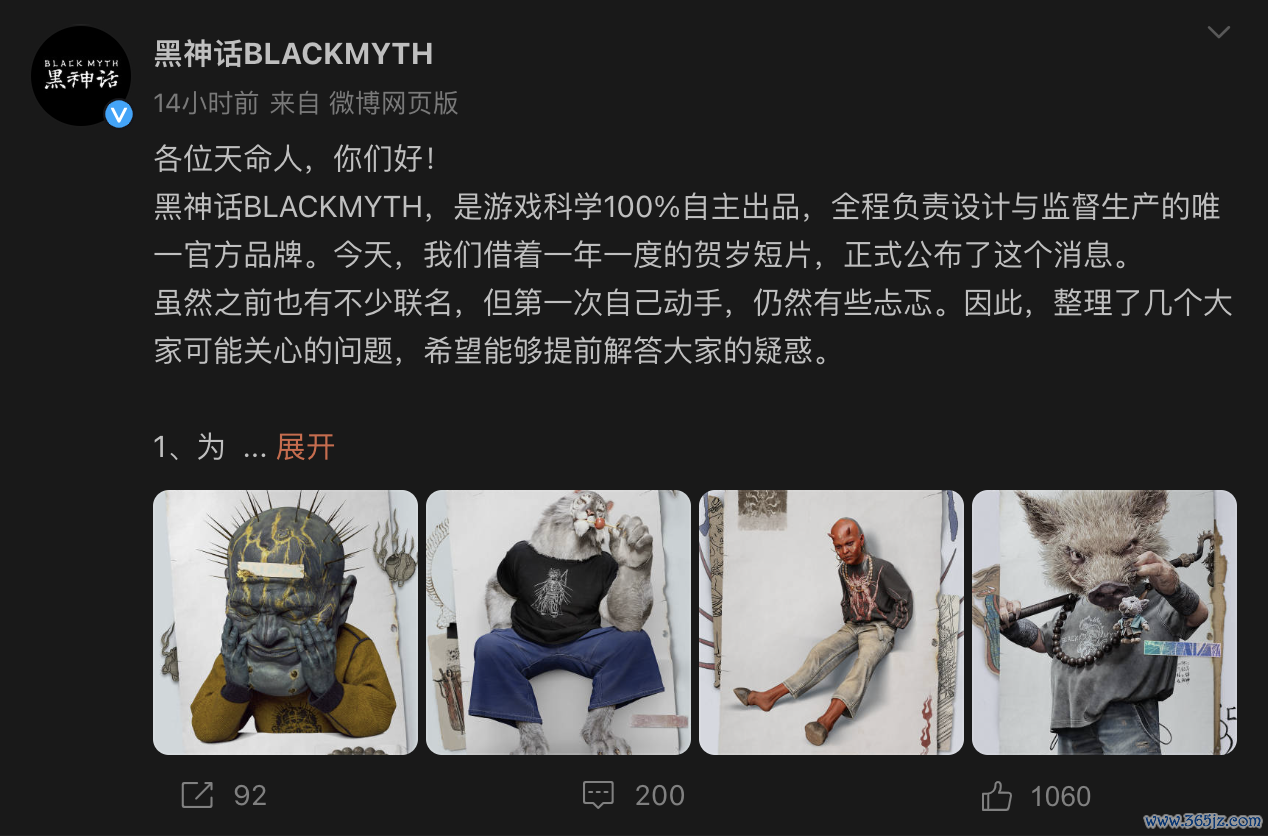The image size is (1268, 836).
Task: Open comments via speech bubble icon
Action: pyautogui.click(x=598, y=795)
